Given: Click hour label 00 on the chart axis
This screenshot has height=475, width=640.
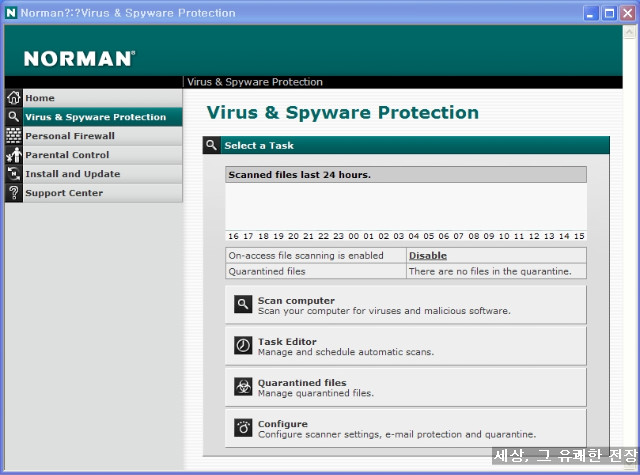Looking at the screenshot, I should click(353, 236).
